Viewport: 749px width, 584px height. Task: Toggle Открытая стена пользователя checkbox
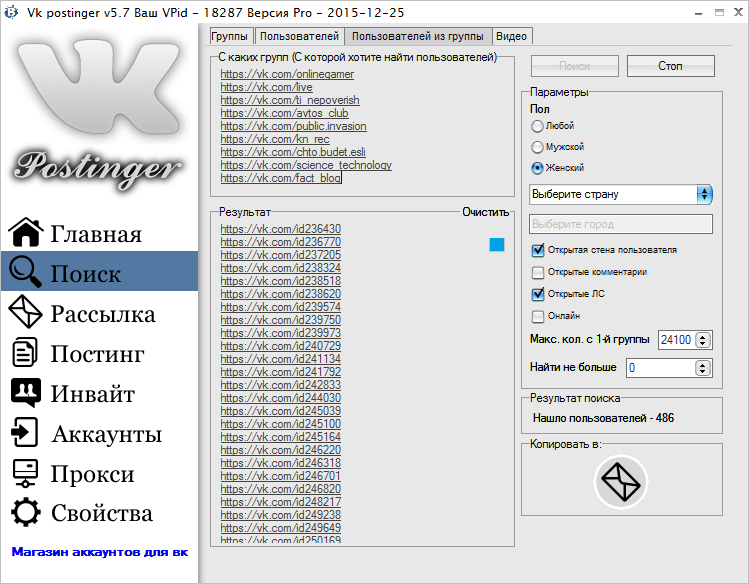(x=538, y=250)
